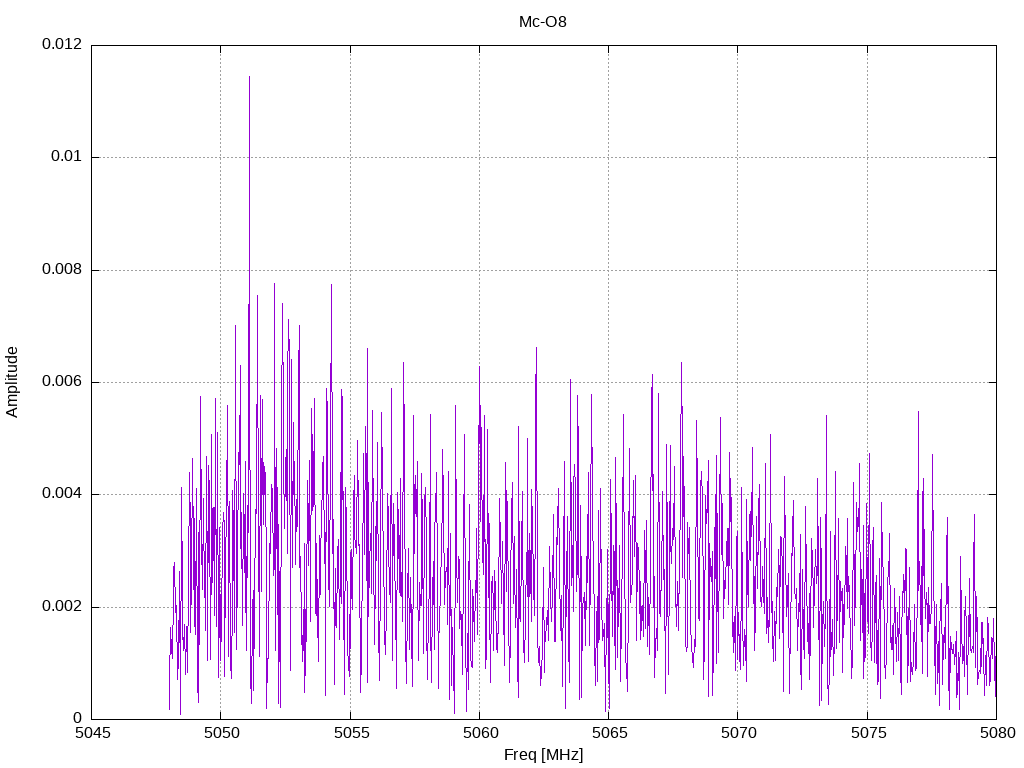This screenshot has height=768, width=1024.
Task: Click x-axis tick label 5055
Action: [x=351, y=733]
